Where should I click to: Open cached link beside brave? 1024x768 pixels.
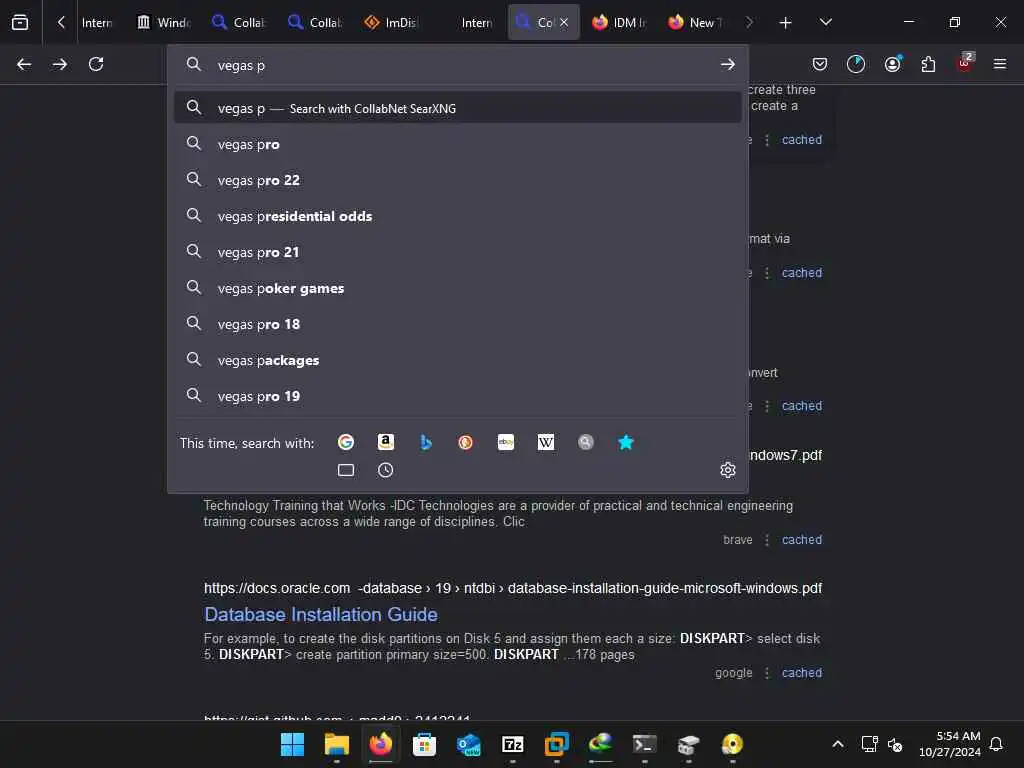[x=801, y=540]
